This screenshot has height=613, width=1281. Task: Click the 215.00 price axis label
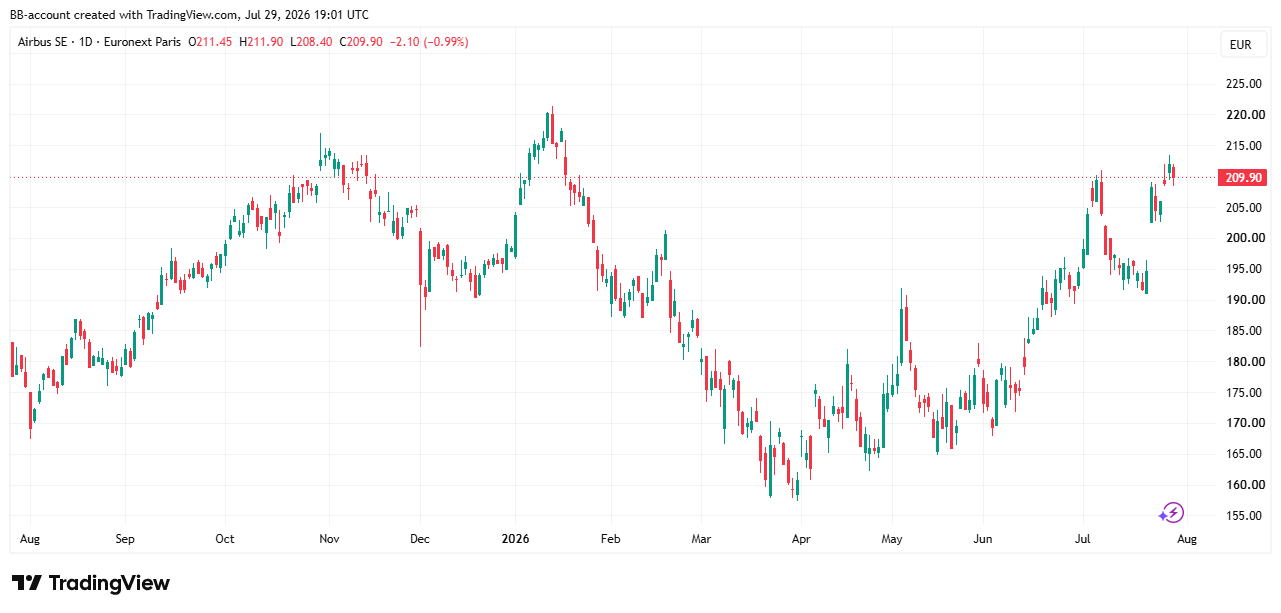click(x=1245, y=146)
